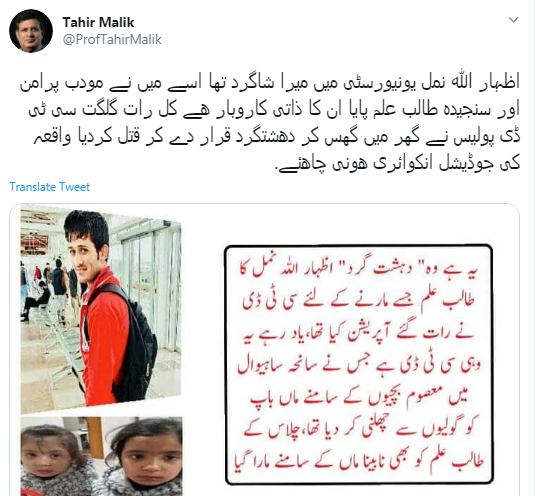Screen dimensions: 535x496
Task: Click the white space right of Translate Tweet
Action: pyautogui.click(x=305, y=187)
